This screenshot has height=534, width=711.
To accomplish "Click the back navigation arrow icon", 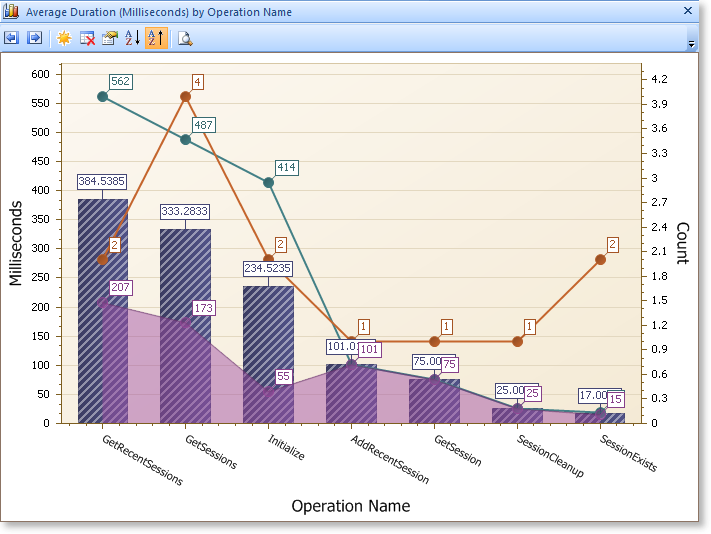I will (12, 38).
